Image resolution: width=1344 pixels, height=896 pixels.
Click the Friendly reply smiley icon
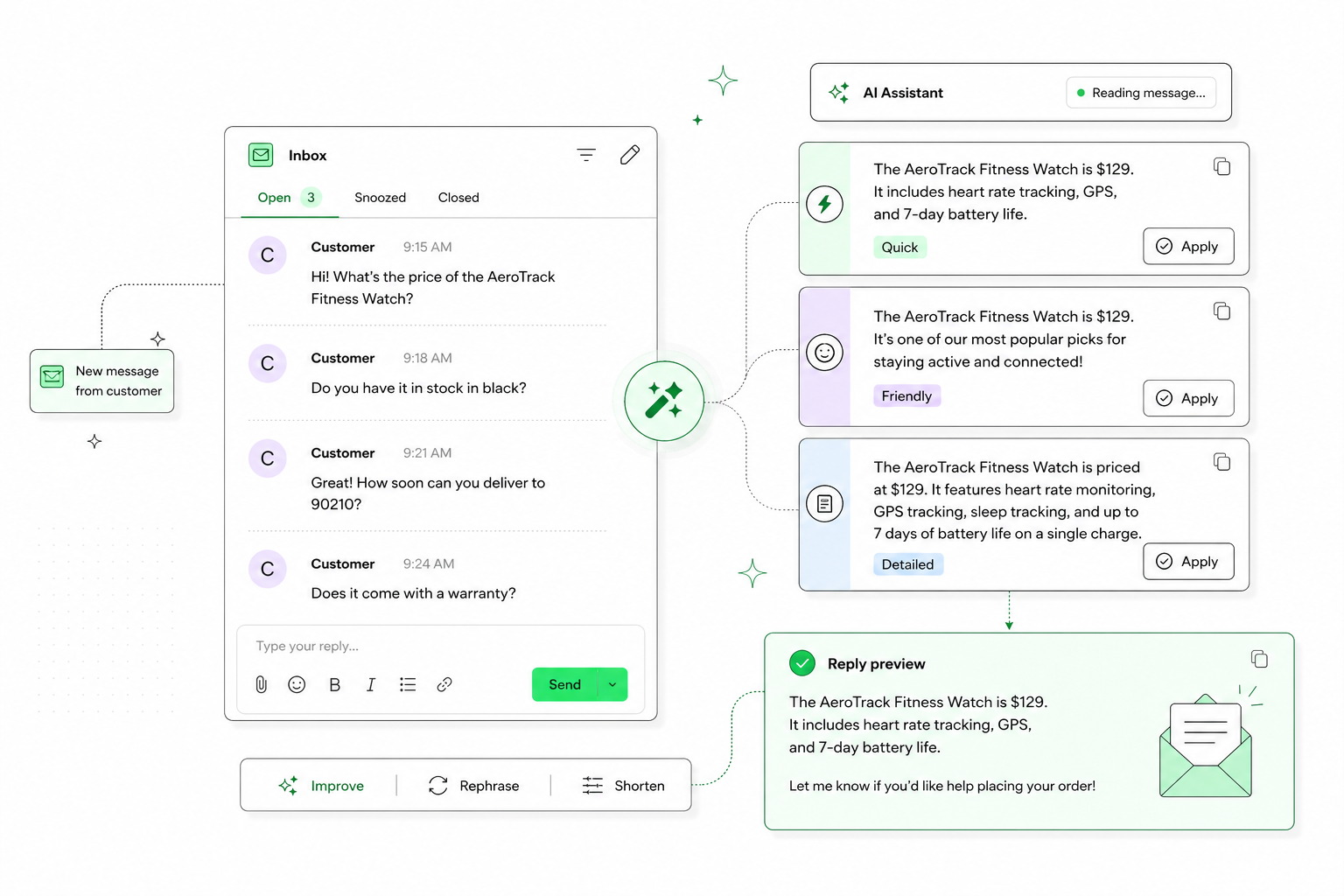point(824,353)
